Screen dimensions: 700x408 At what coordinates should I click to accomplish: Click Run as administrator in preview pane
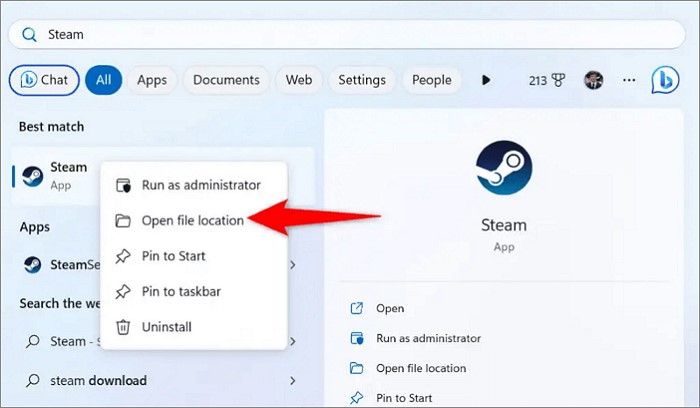click(429, 338)
